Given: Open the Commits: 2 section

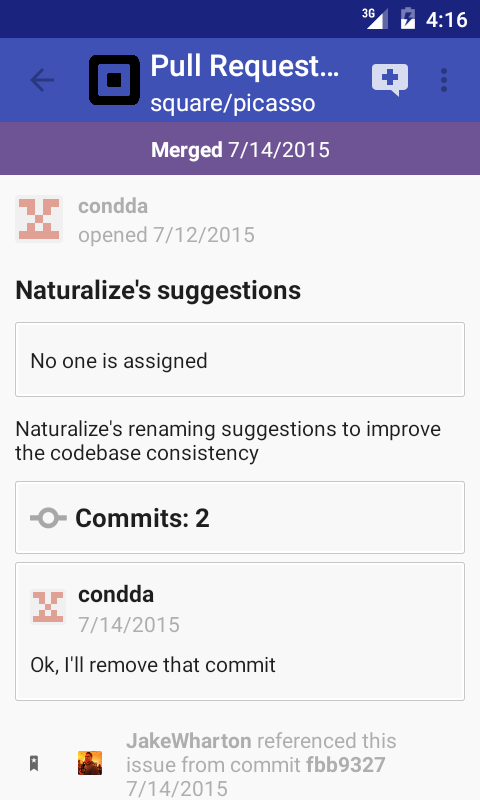Looking at the screenshot, I should 240,517.
